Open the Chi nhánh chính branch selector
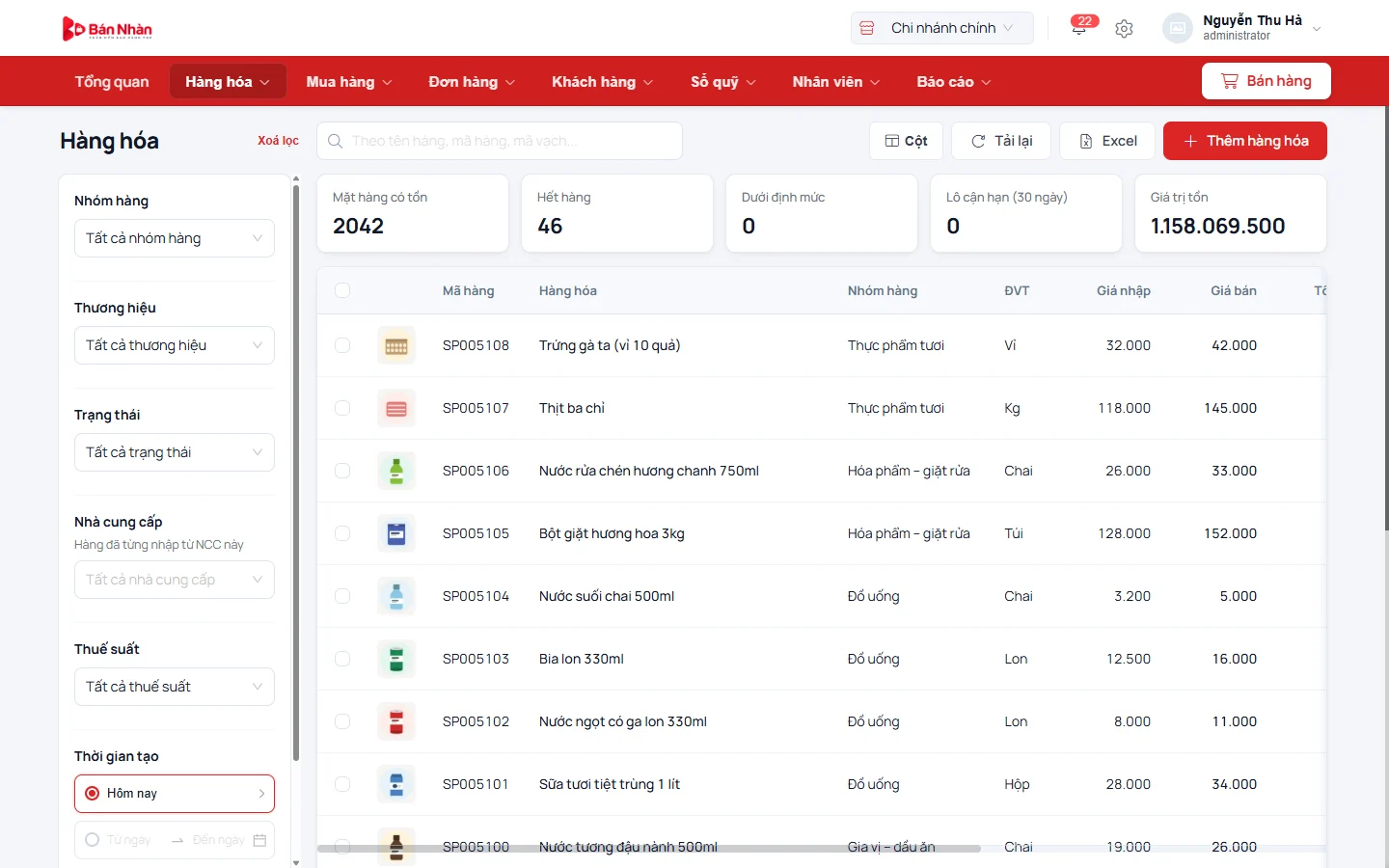 941,28
